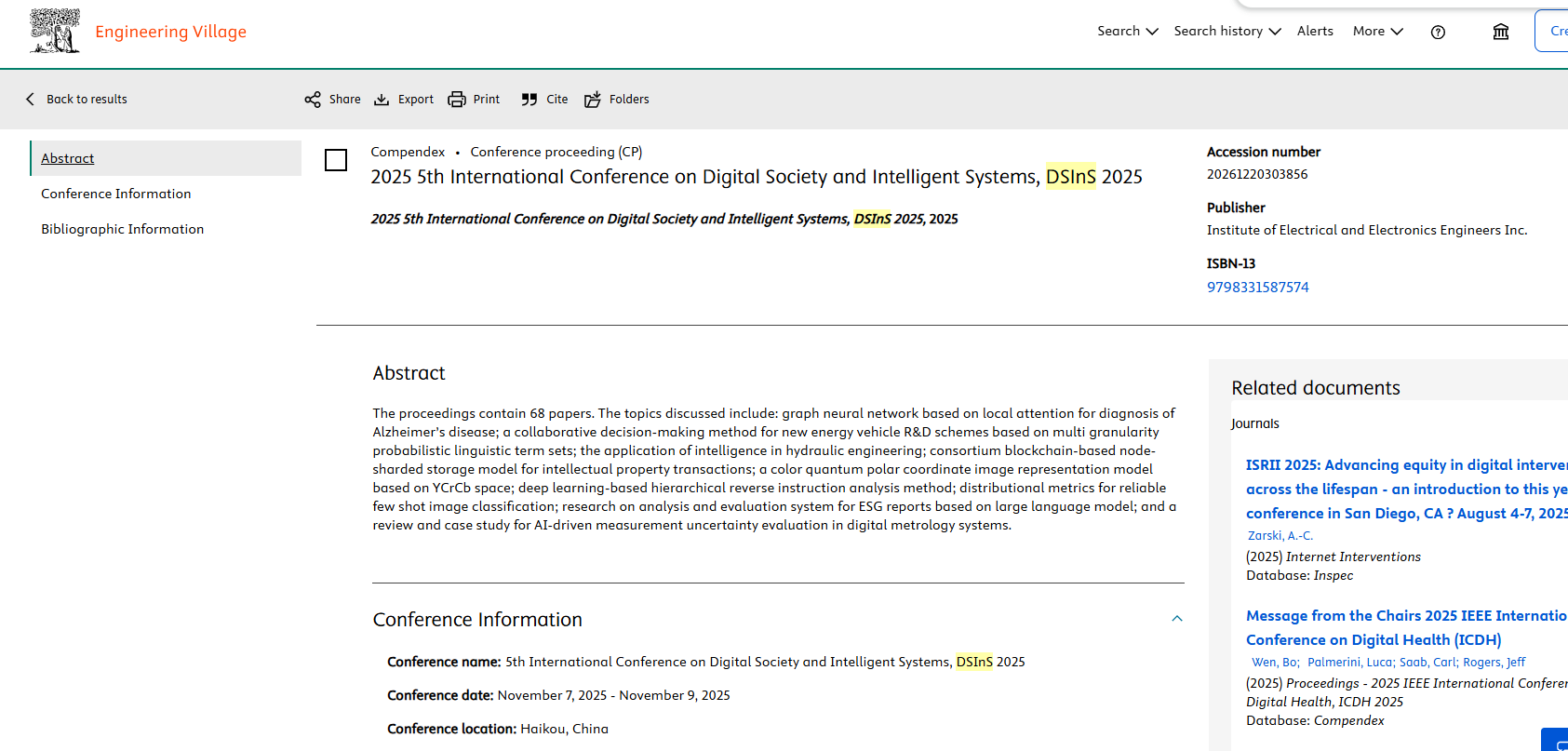The width and height of the screenshot is (1568, 751).
Task: Click the Export download icon
Action: (x=382, y=100)
